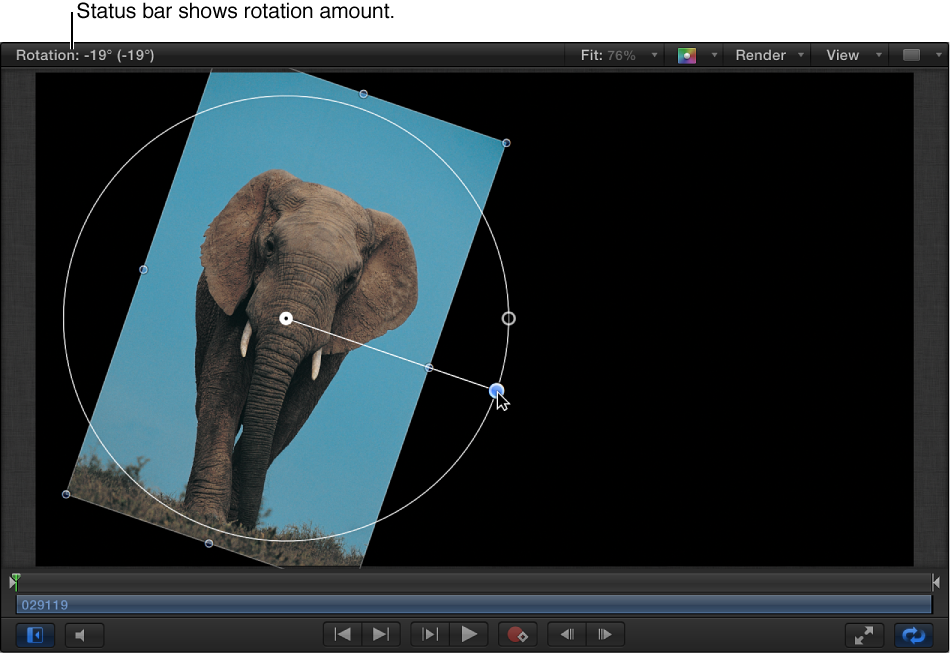Toggle the project pane visibility
The image size is (950, 654).
point(35,634)
